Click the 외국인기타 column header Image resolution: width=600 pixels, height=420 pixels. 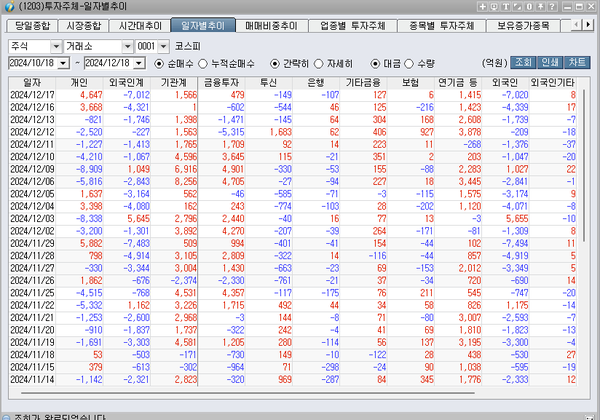[553, 83]
